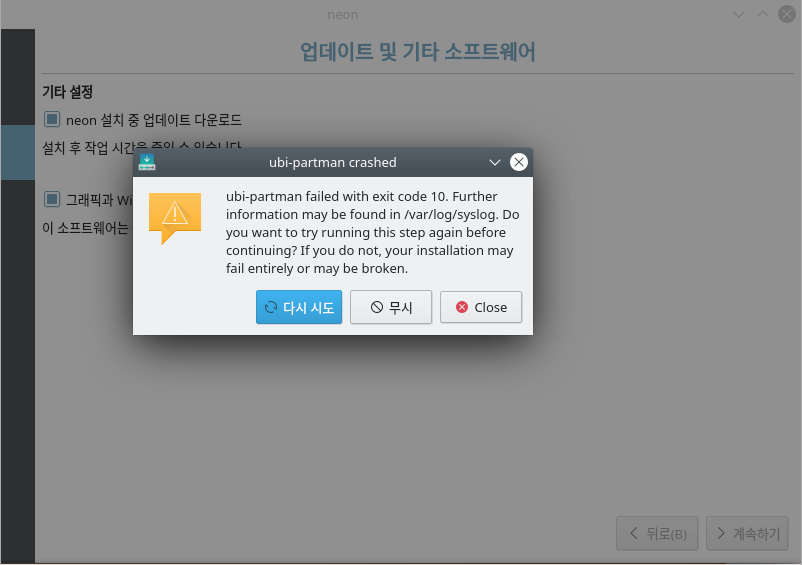This screenshot has width=802, height=565.
Task: Close the ubi-partman crashed dialog
Action: pyautogui.click(x=519, y=162)
